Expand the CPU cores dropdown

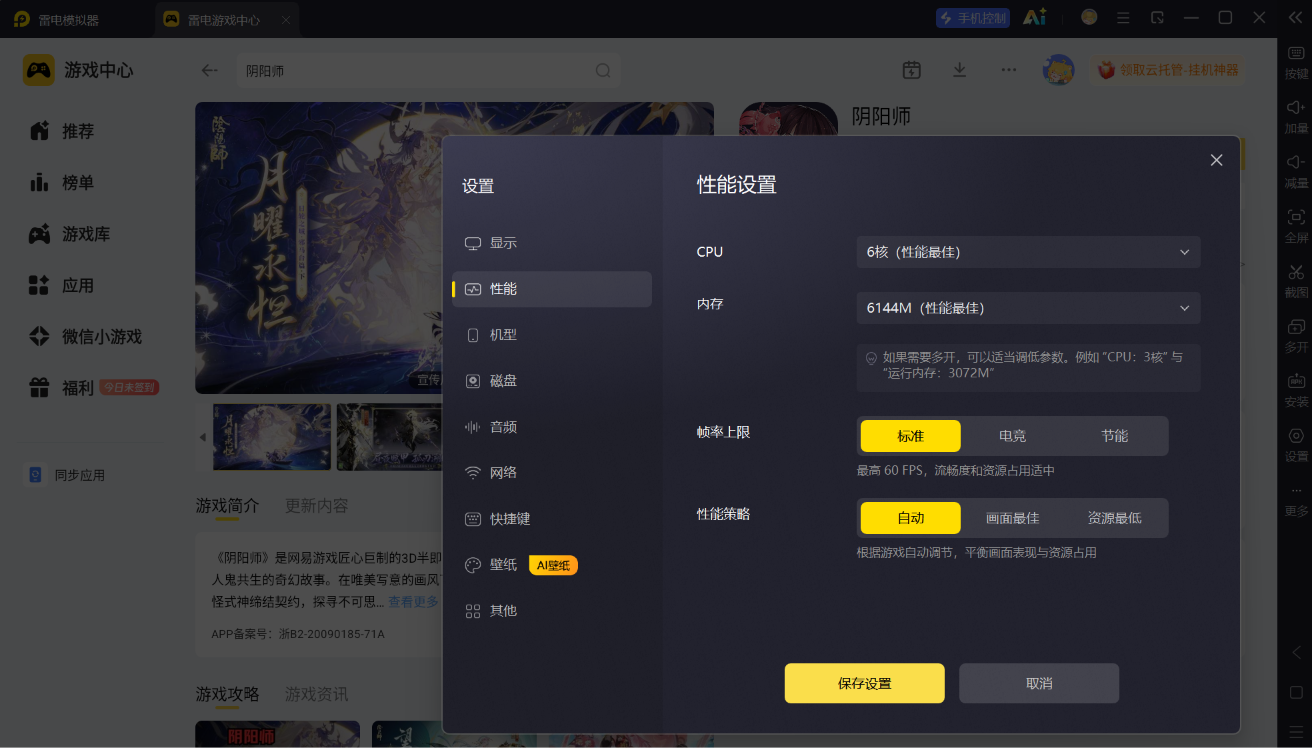point(1028,252)
